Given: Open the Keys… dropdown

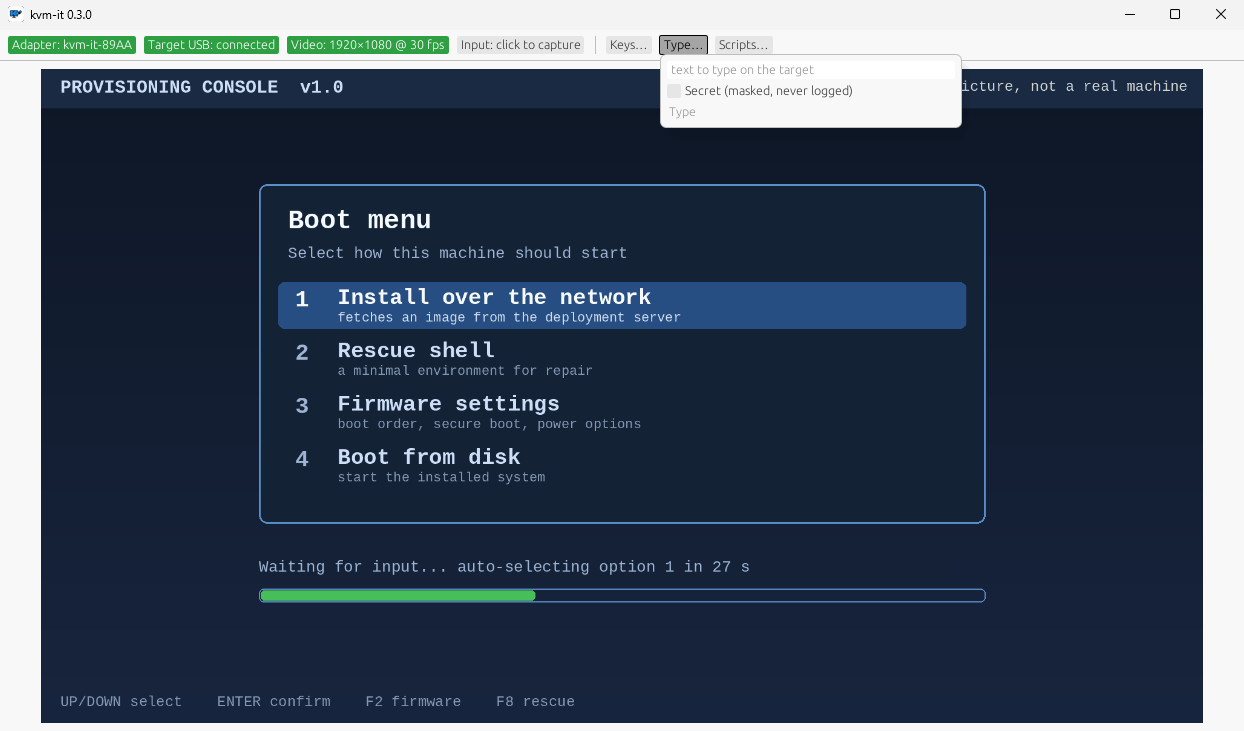Looking at the screenshot, I should 629,45.
